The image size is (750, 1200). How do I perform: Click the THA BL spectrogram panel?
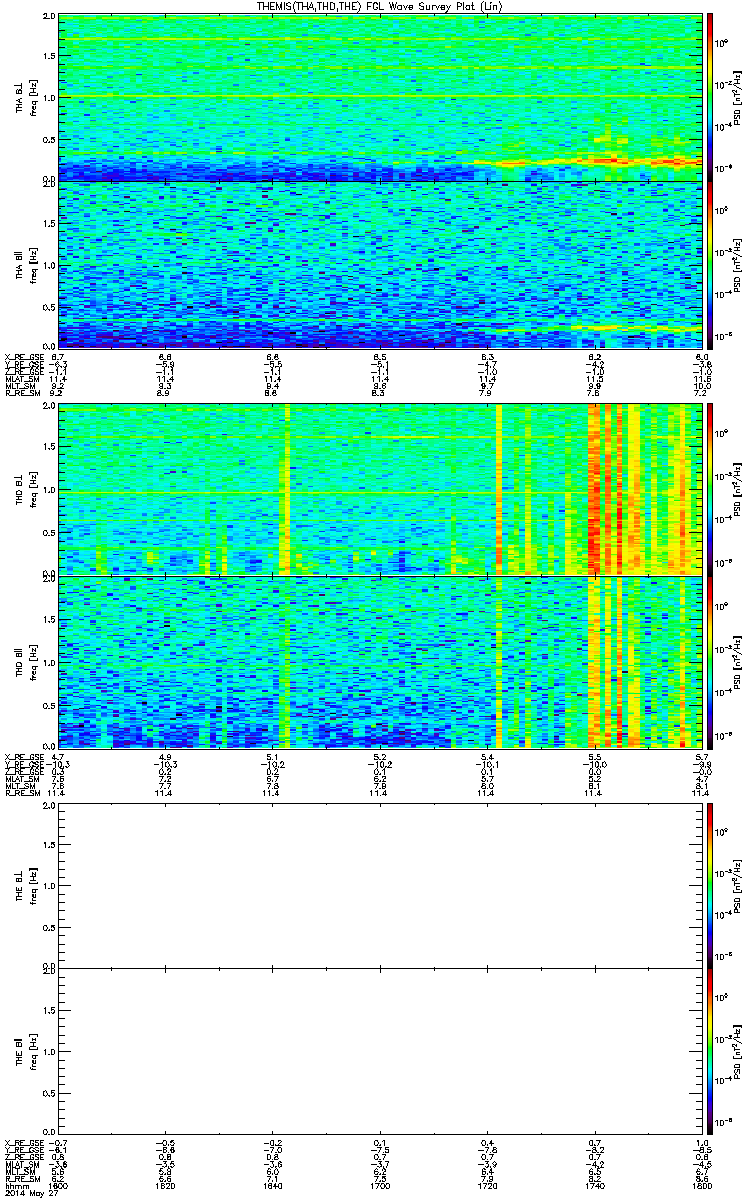click(379, 97)
